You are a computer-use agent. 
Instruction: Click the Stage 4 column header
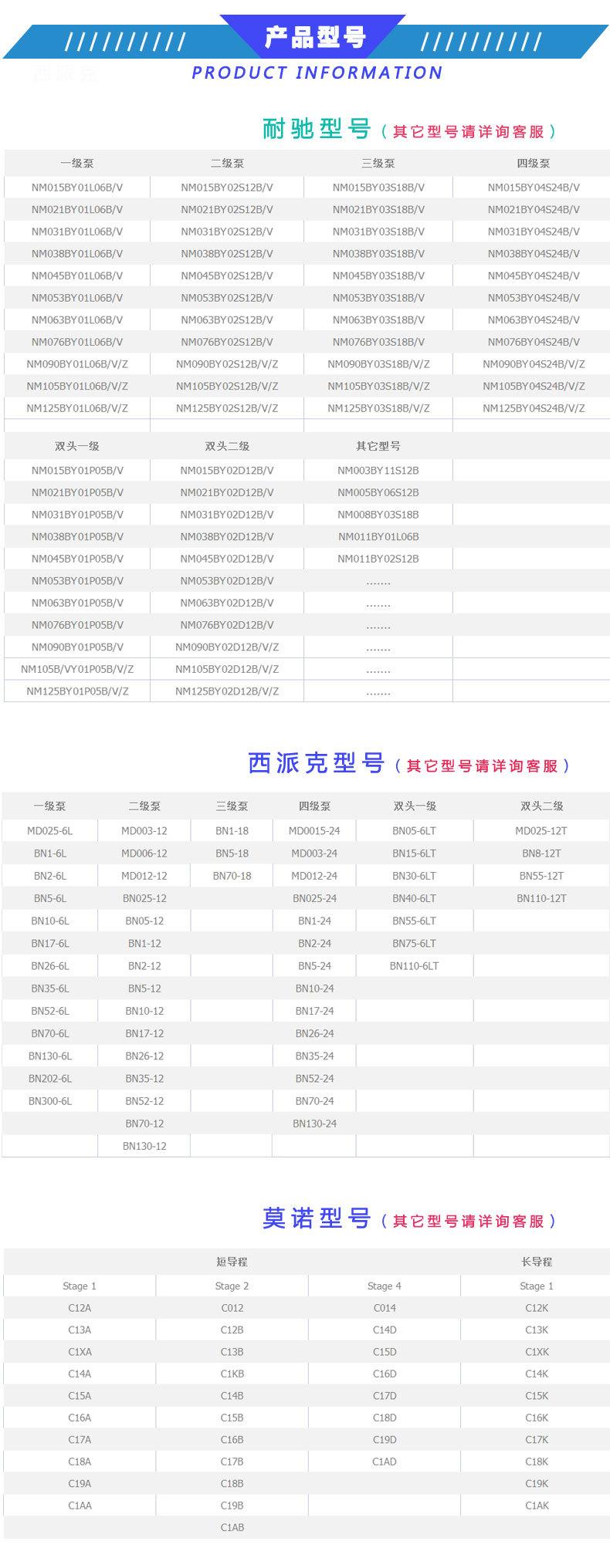[384, 1286]
